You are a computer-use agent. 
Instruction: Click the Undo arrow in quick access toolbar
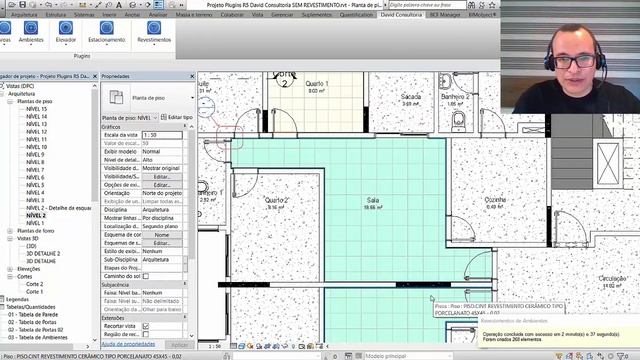pyautogui.click(x=49, y=5)
